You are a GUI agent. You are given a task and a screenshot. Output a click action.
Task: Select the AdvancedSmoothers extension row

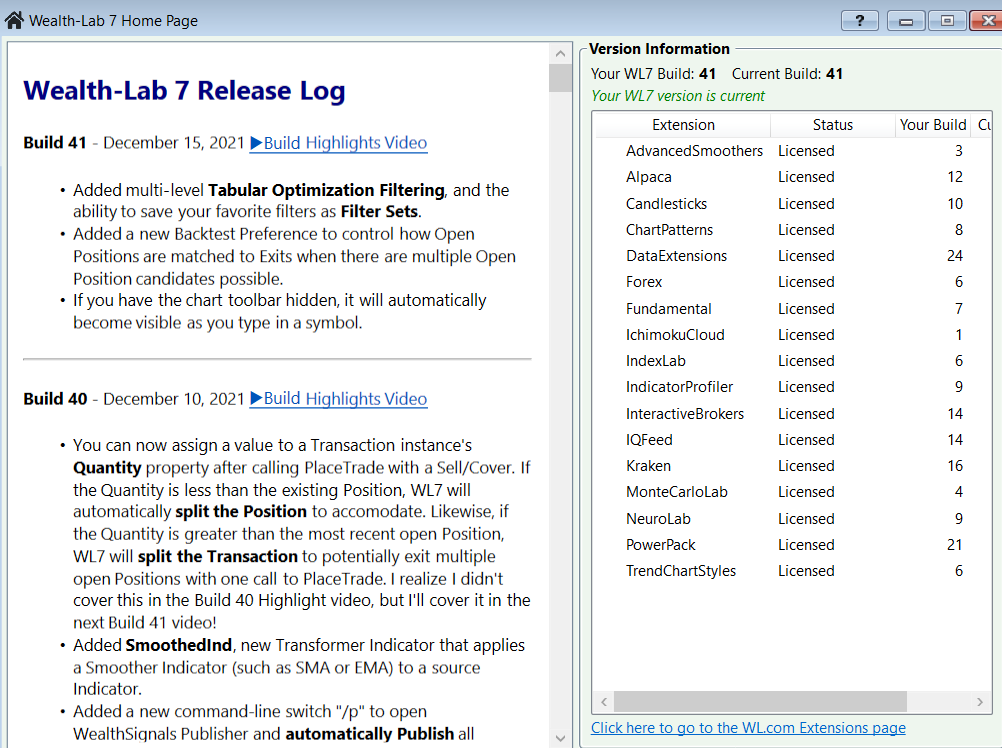694,151
